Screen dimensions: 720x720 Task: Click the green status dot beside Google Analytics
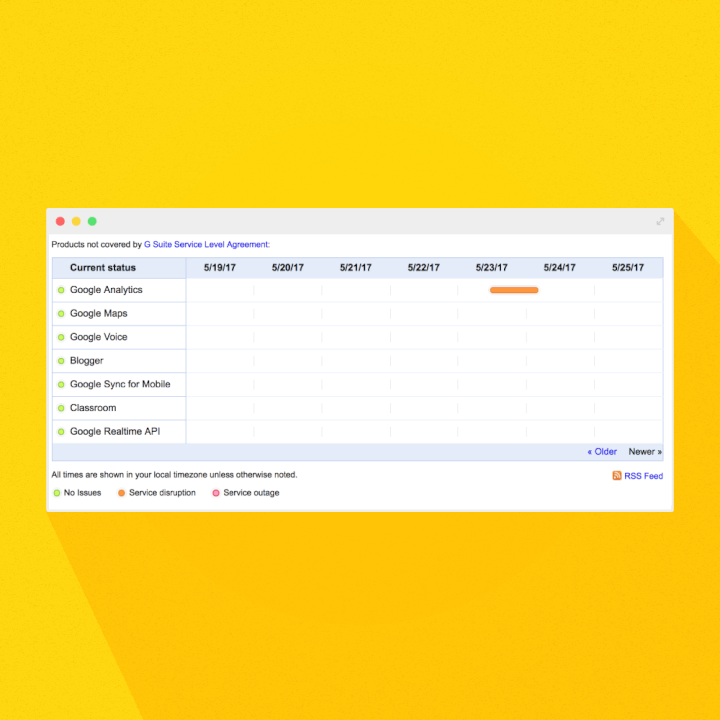pos(61,290)
